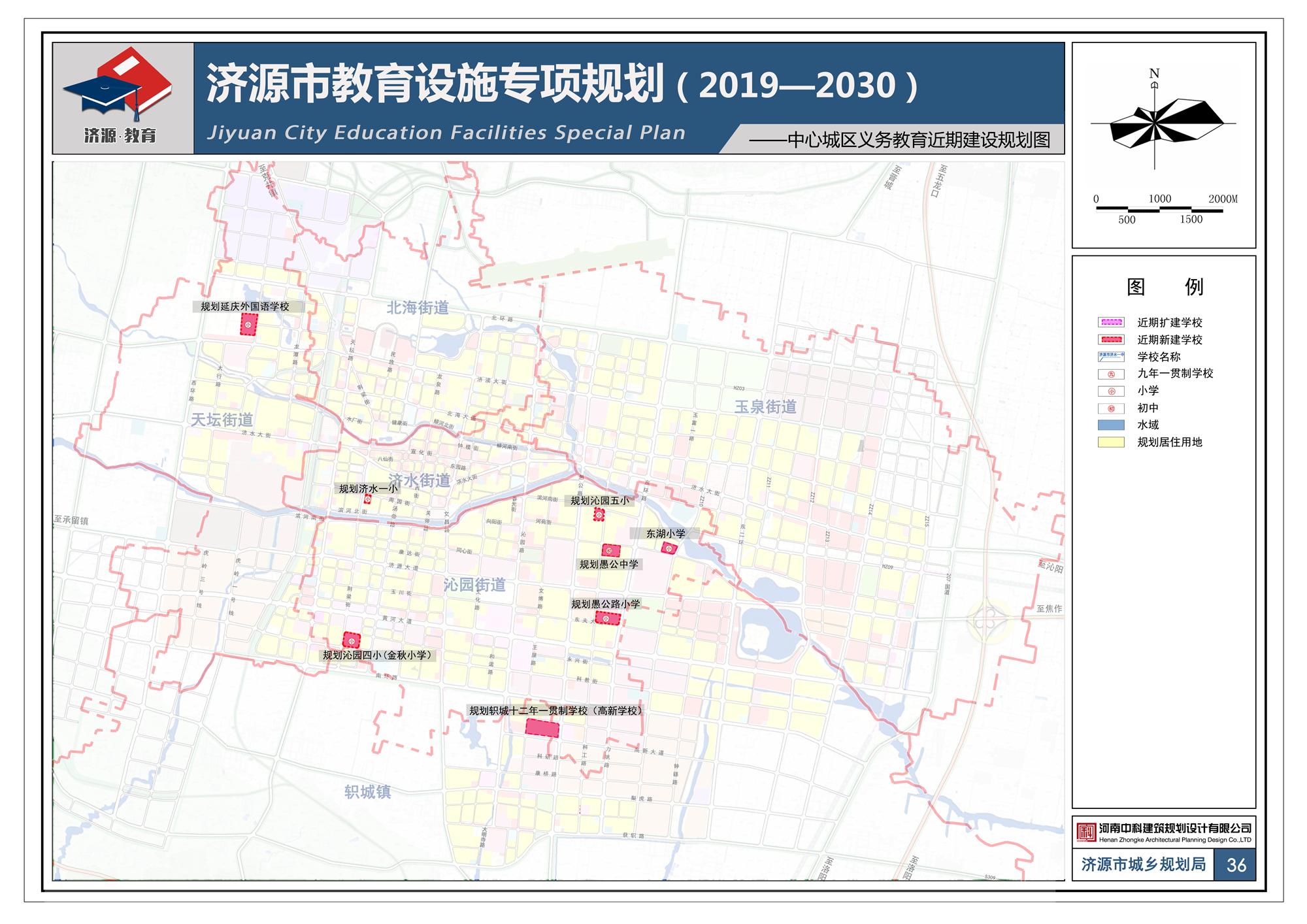
Task: Click the 至沁阳 direction label
Action: click(x=1051, y=567)
